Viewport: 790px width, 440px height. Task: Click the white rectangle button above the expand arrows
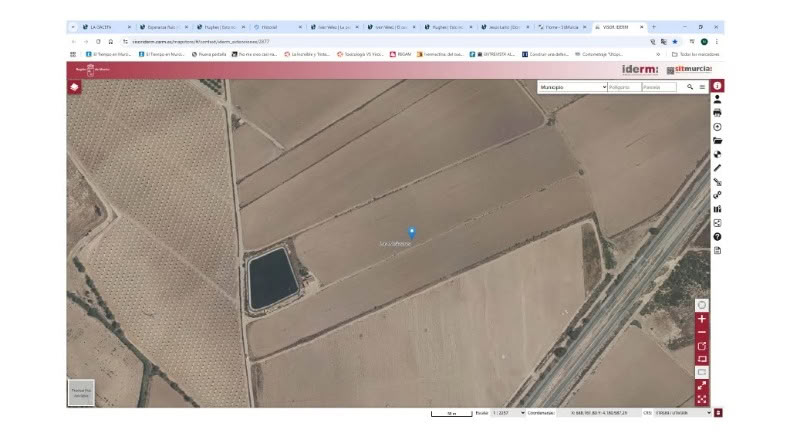coord(702,372)
